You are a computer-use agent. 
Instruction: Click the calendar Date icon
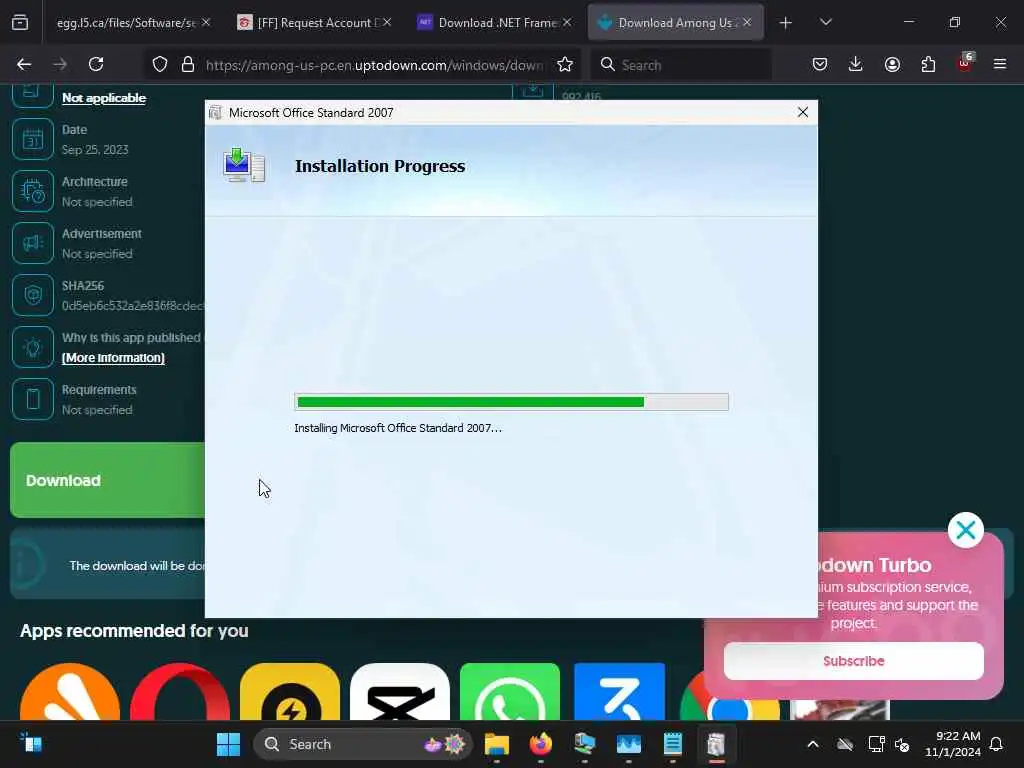pyautogui.click(x=33, y=139)
